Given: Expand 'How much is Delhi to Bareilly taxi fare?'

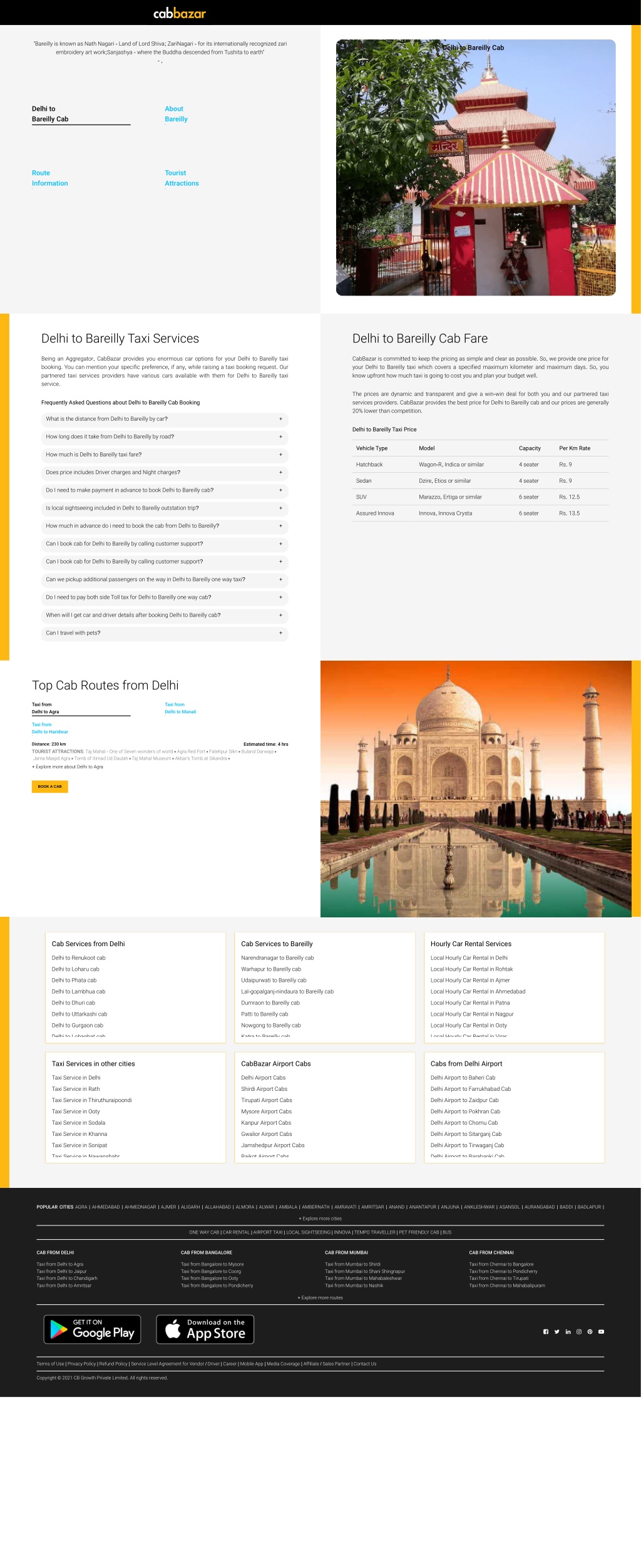Looking at the screenshot, I should [165, 455].
